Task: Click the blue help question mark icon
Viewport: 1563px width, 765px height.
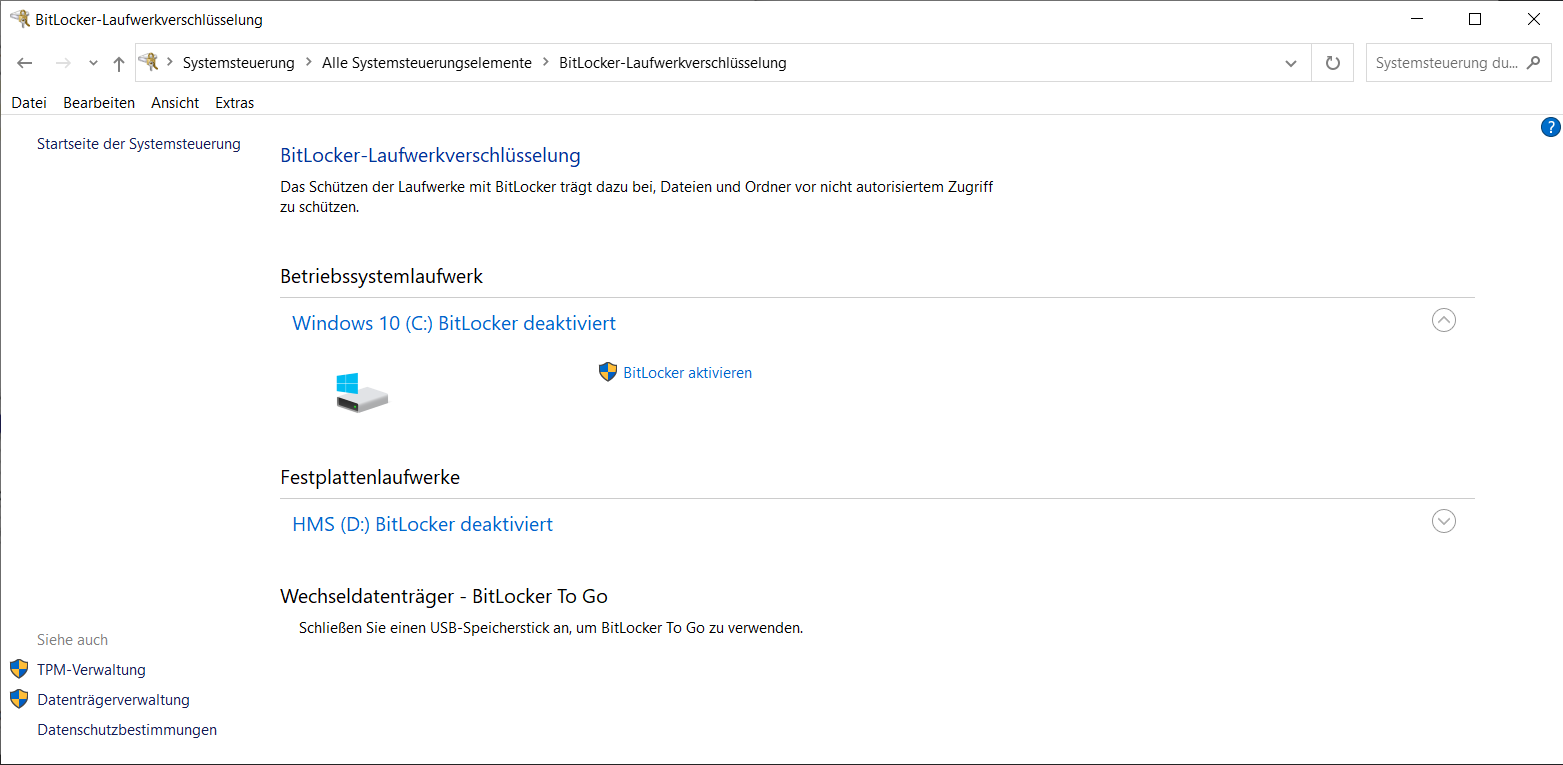Action: point(1550,127)
